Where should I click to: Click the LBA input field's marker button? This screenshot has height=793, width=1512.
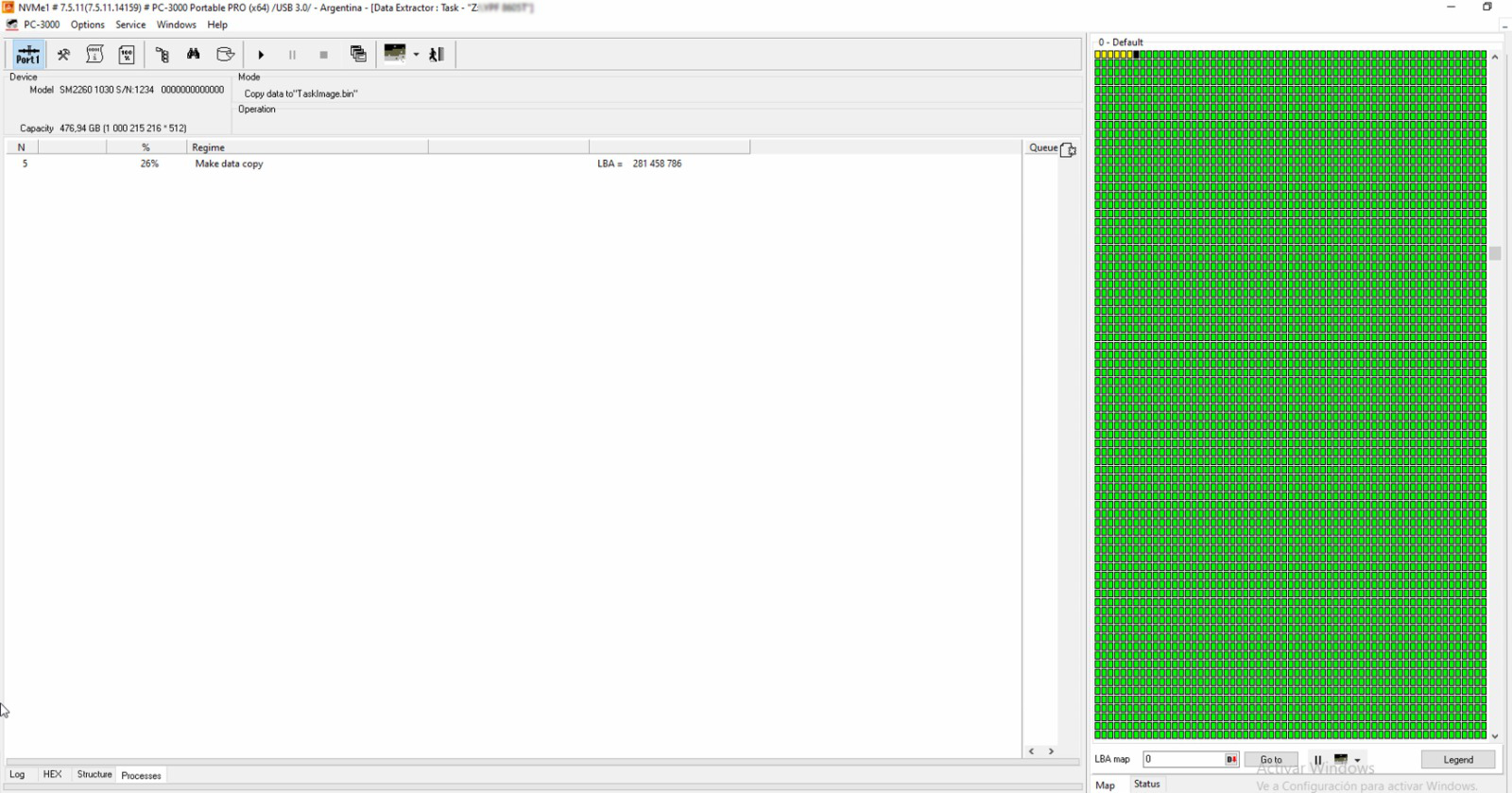point(1231,760)
